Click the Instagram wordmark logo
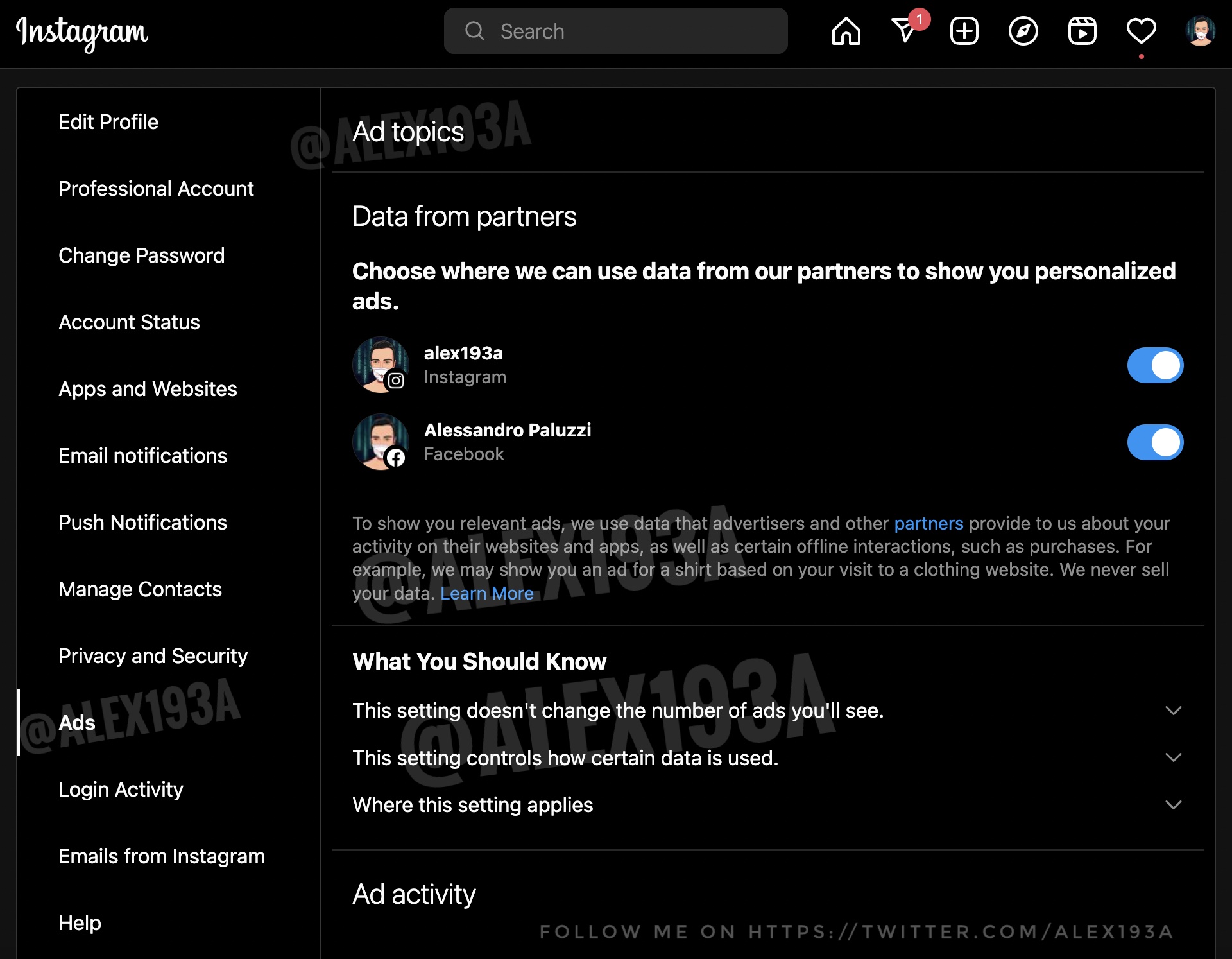The image size is (1232, 959). coord(82,32)
